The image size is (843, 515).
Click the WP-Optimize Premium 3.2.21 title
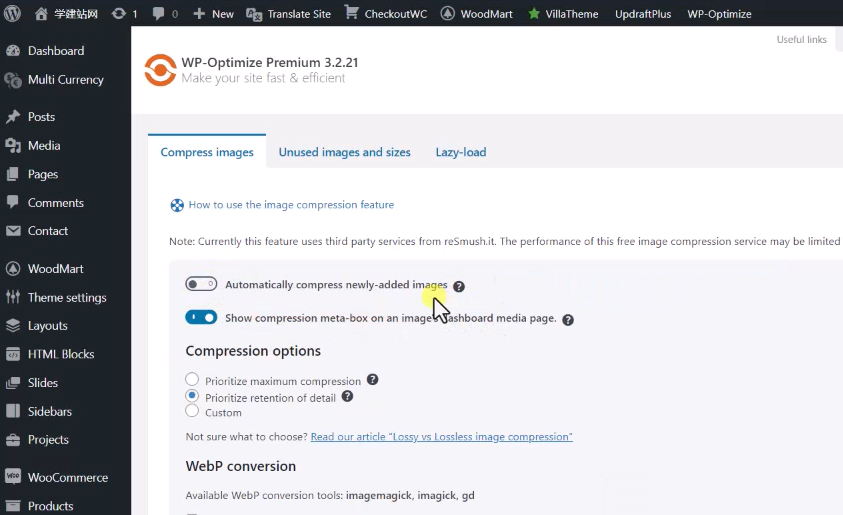pos(269,62)
